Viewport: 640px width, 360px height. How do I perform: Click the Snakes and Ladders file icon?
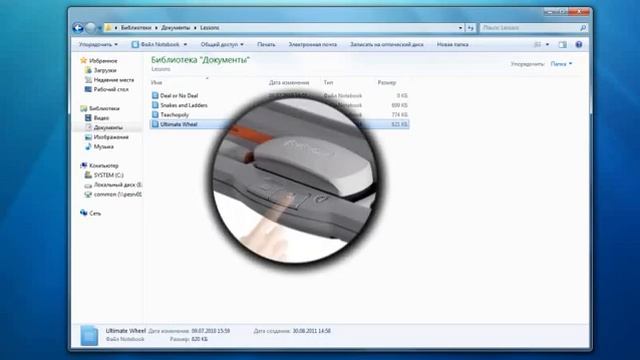155,105
